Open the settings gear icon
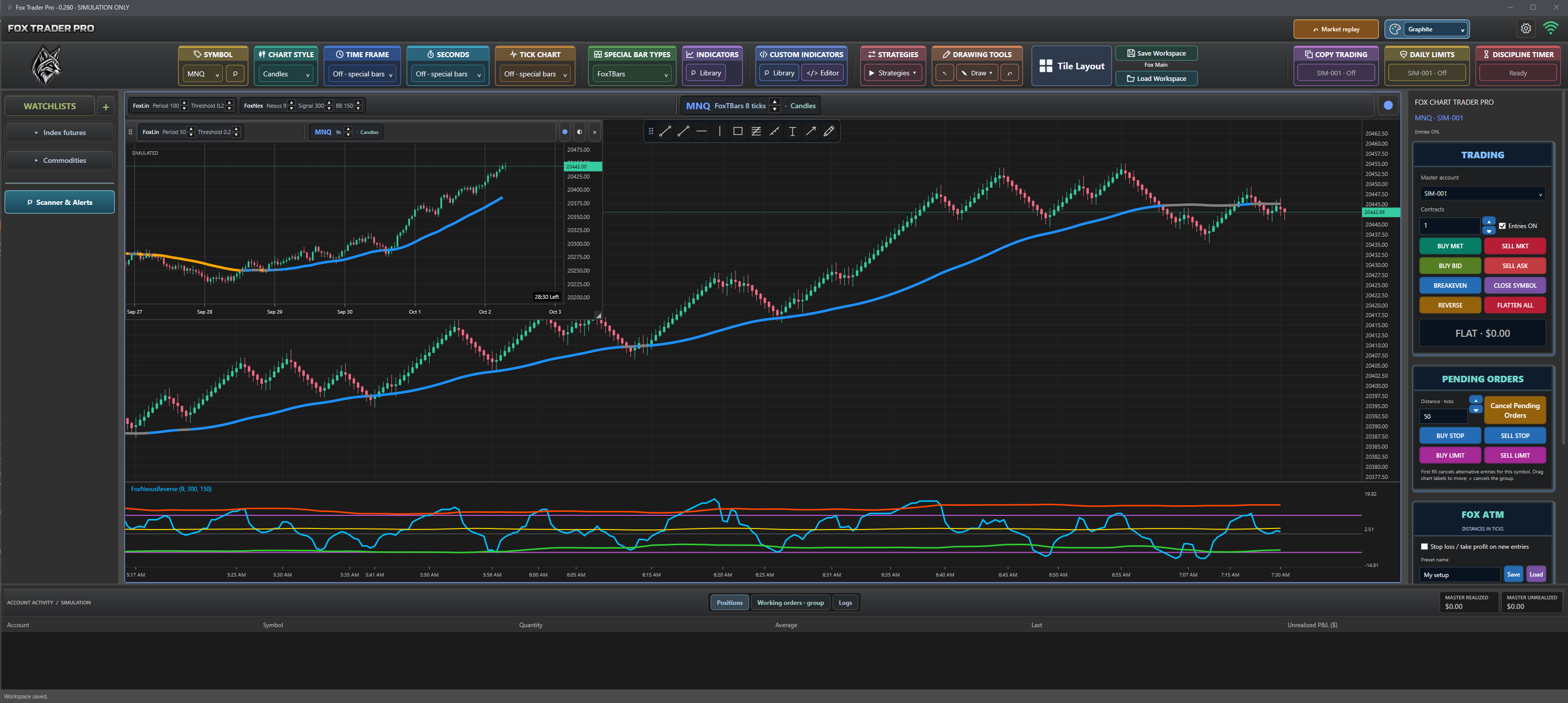The width and height of the screenshot is (1568, 703). coord(1526,29)
